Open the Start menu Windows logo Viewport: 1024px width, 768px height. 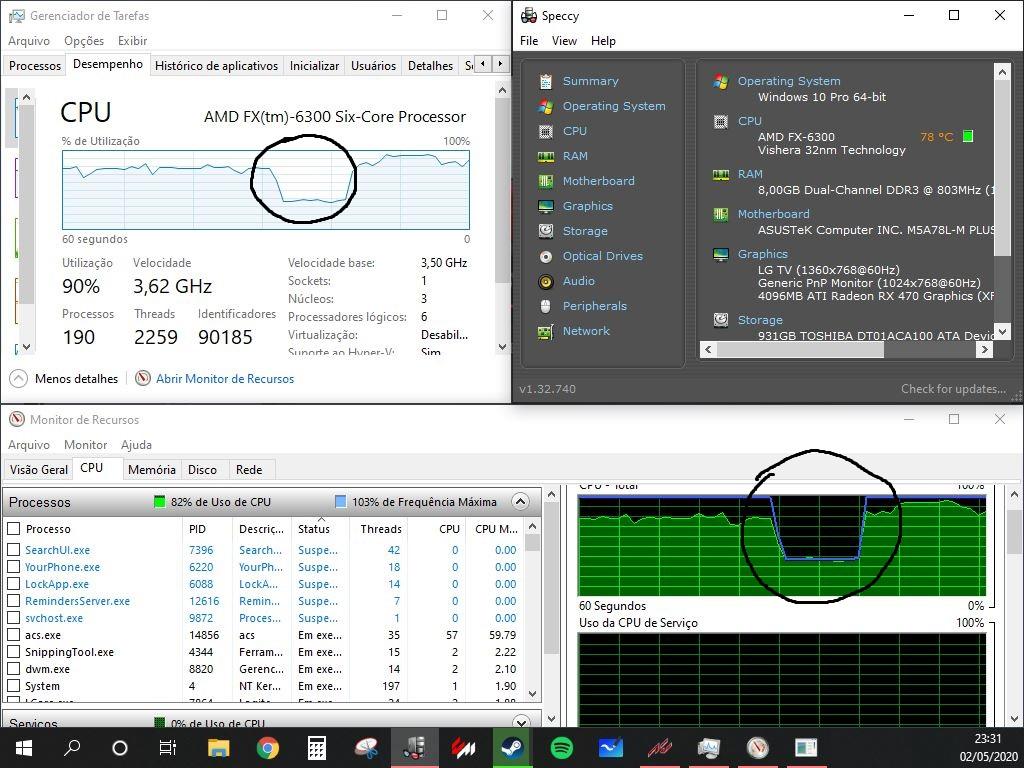(24, 748)
